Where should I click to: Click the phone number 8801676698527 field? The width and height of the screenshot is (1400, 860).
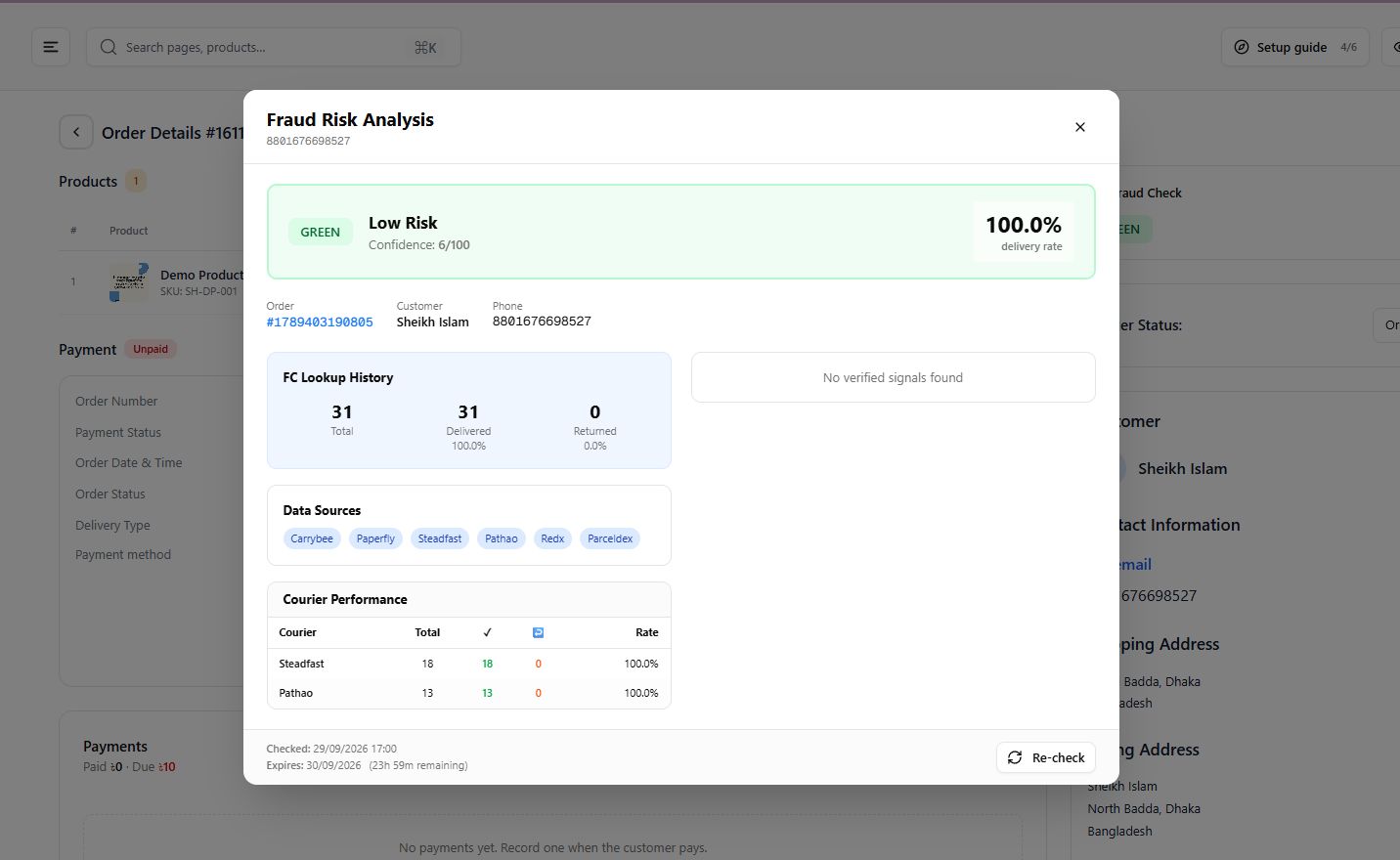[542, 322]
